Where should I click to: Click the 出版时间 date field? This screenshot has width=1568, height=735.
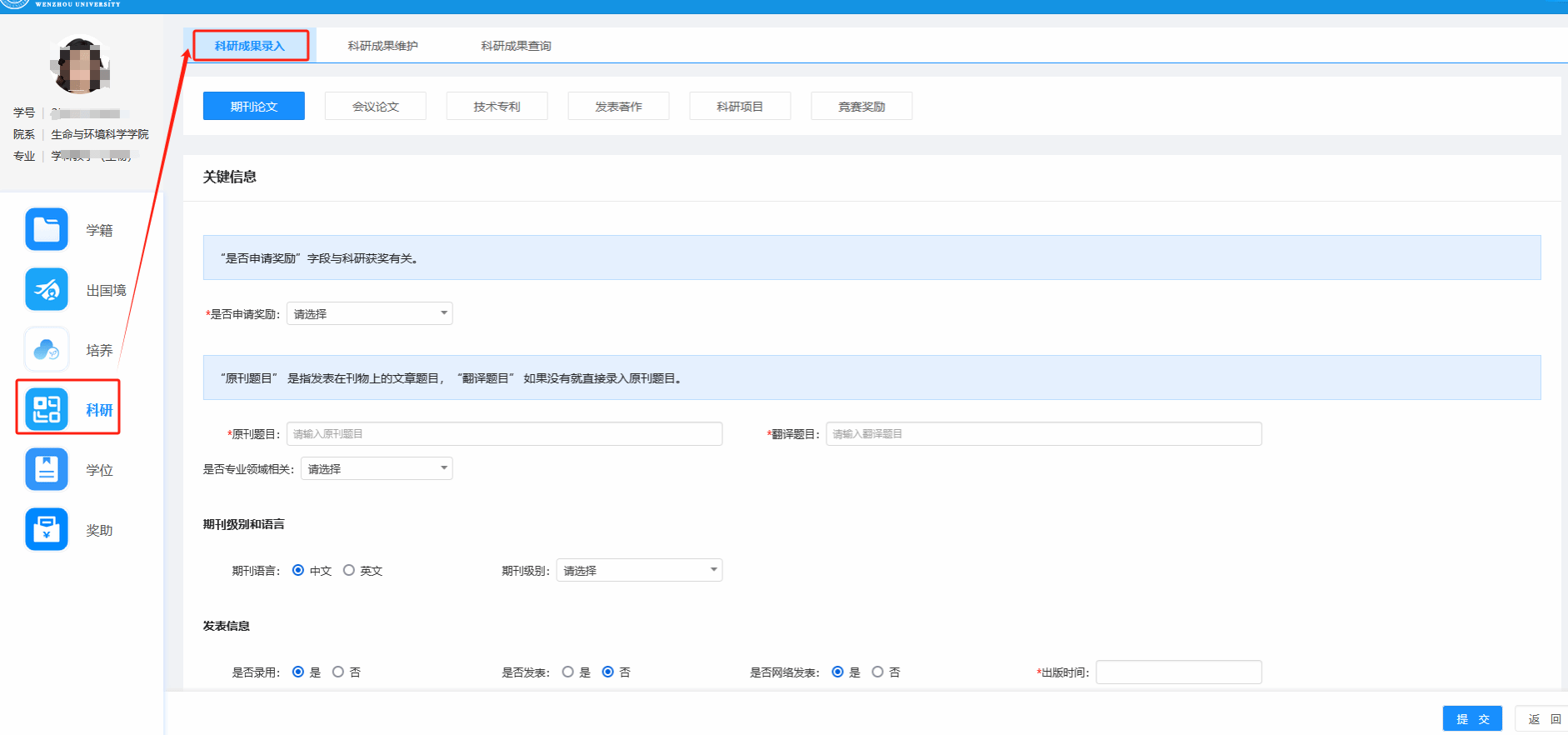(x=1178, y=672)
